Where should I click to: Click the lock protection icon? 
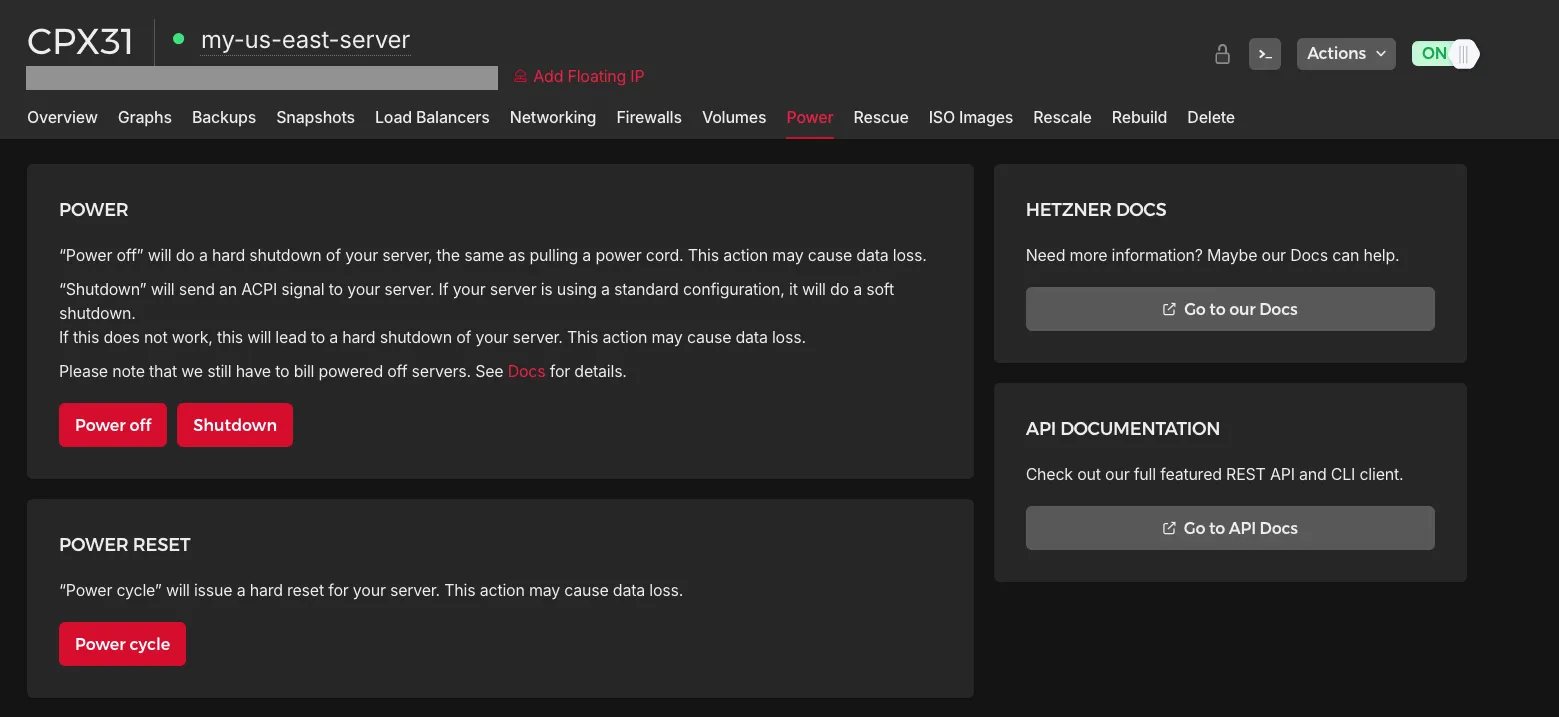click(x=1222, y=54)
